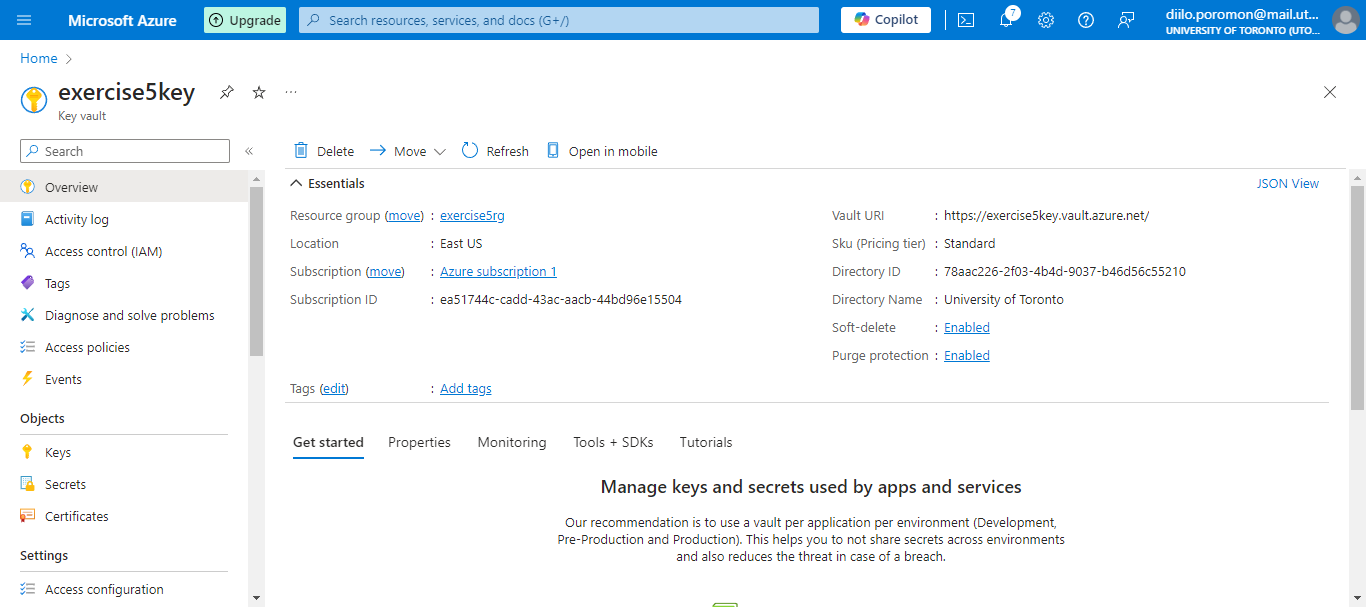Collapse the Essentials section
Viewport: 1366px width, 607px height.
pos(296,183)
